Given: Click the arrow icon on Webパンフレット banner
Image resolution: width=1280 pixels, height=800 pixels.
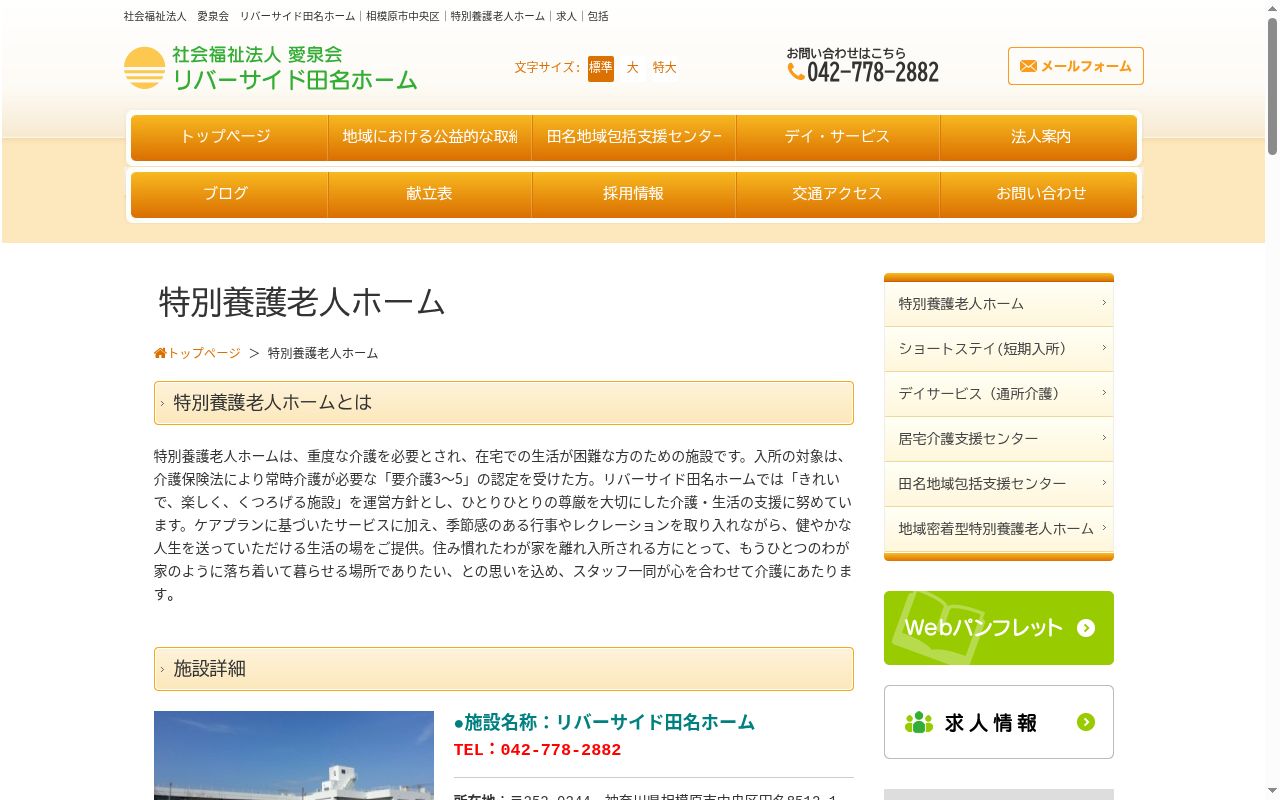Looking at the screenshot, I should coord(1086,628).
